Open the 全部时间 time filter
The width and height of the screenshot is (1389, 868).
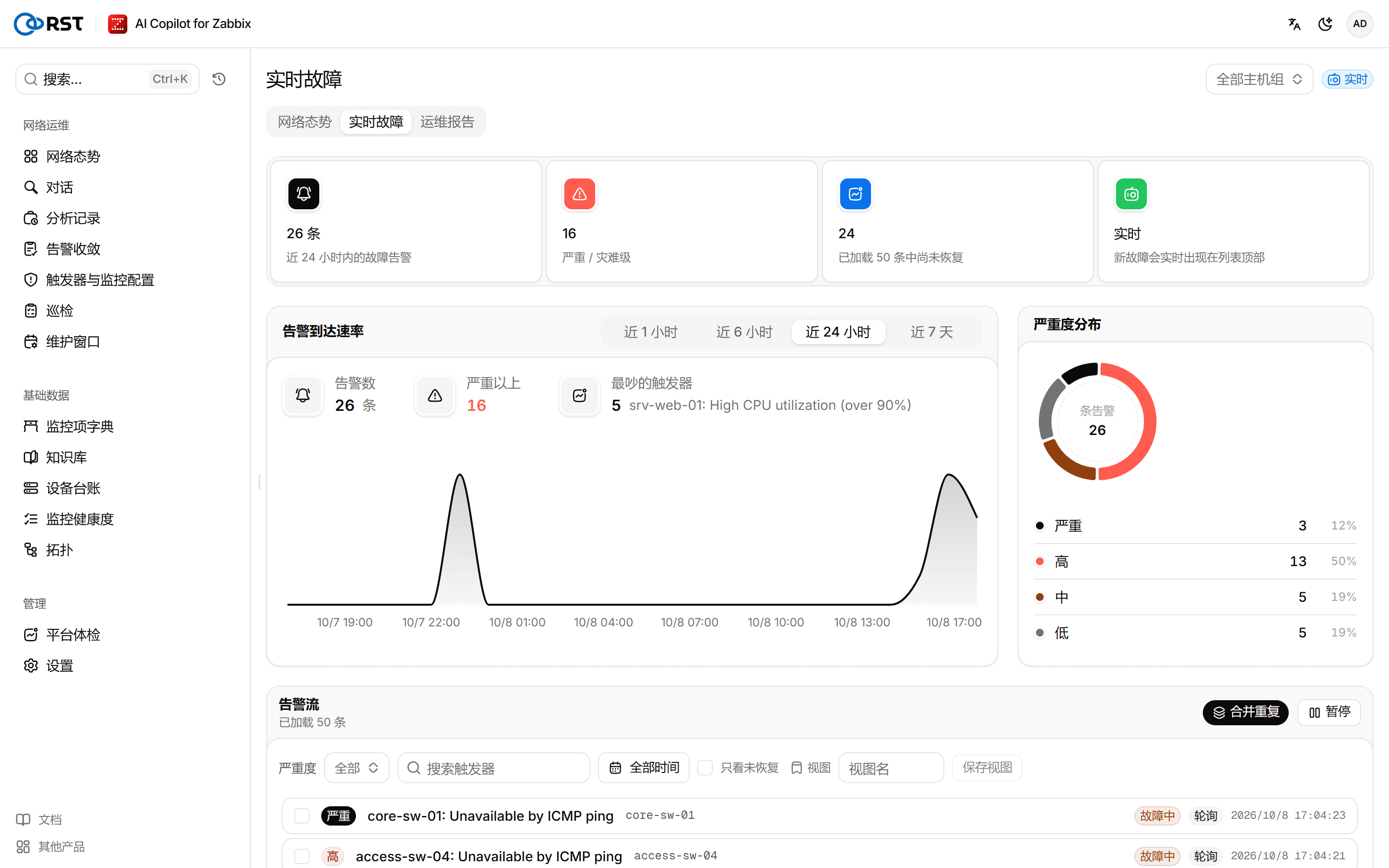coord(643,768)
